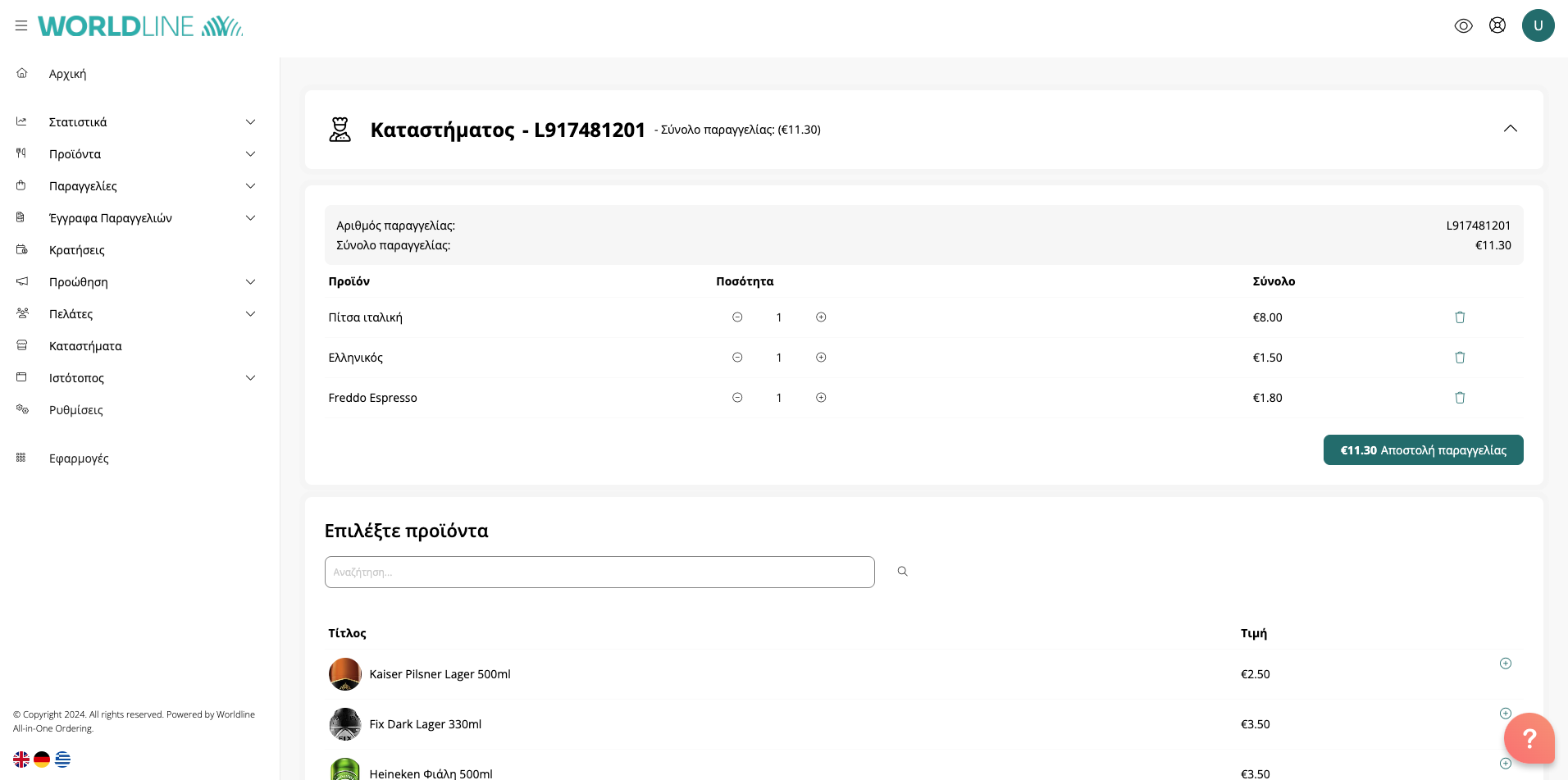The image size is (1568, 780).
Task: Decrease quantity of Πίτσα ιταλική
Action: click(x=737, y=317)
